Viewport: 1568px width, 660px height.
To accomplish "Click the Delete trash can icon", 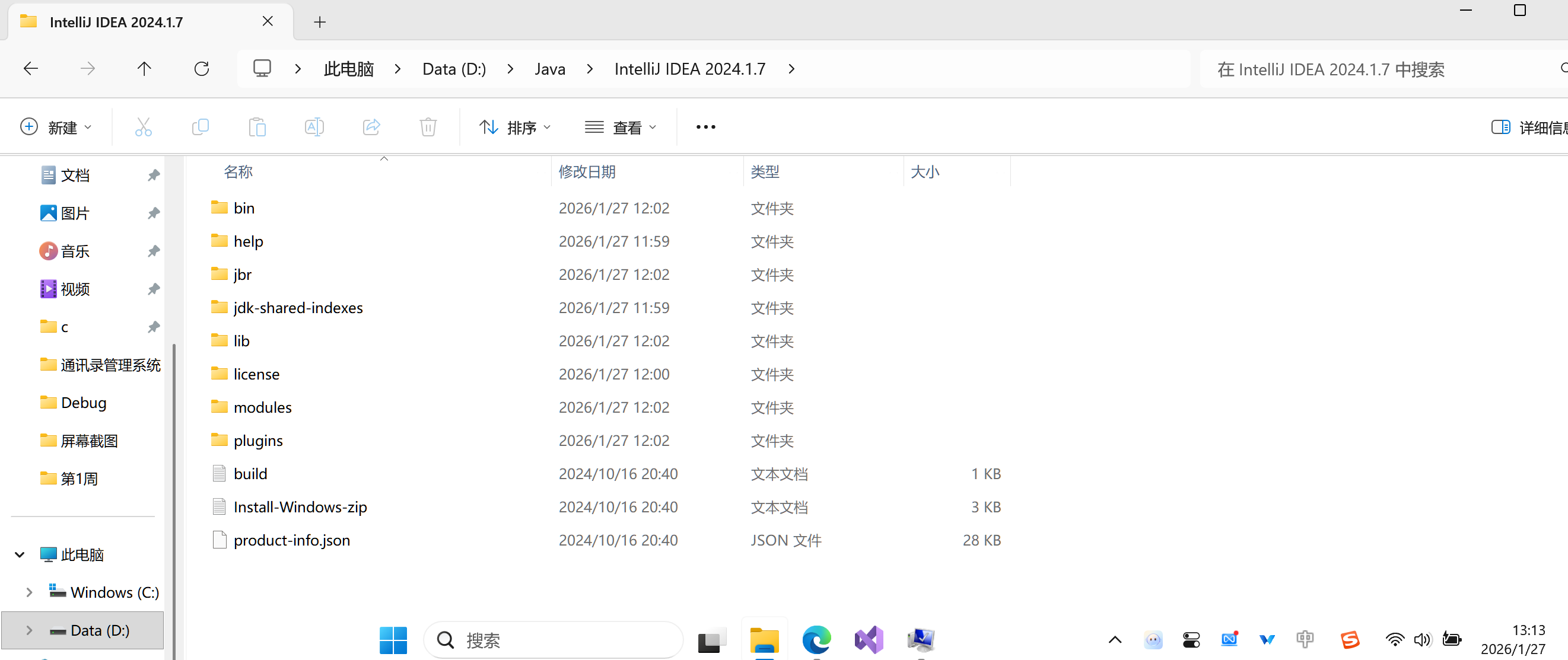I will coord(428,127).
